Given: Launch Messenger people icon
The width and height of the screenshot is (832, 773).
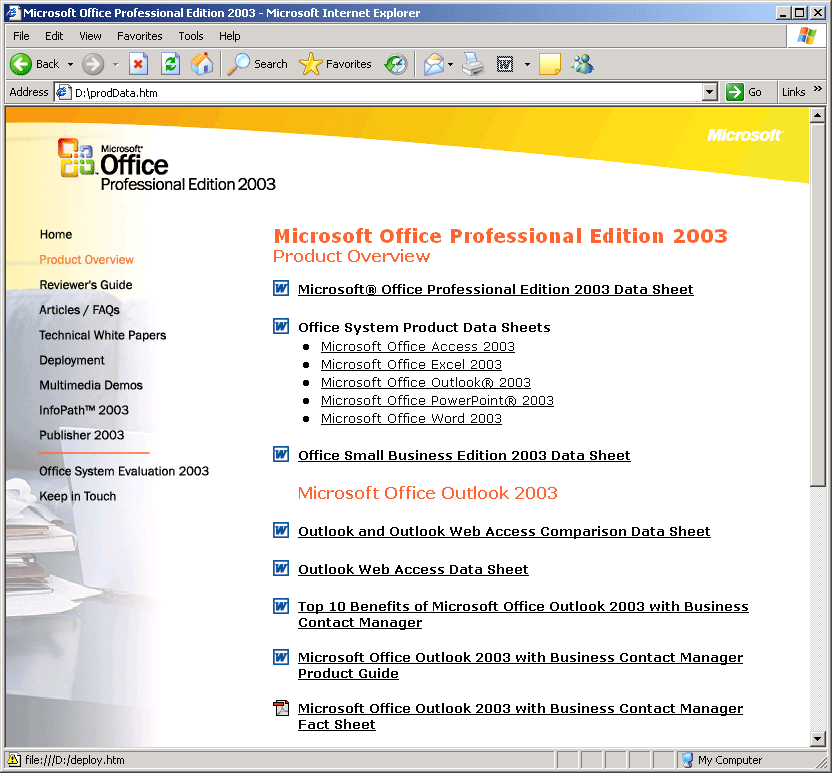Looking at the screenshot, I should tap(582, 64).
